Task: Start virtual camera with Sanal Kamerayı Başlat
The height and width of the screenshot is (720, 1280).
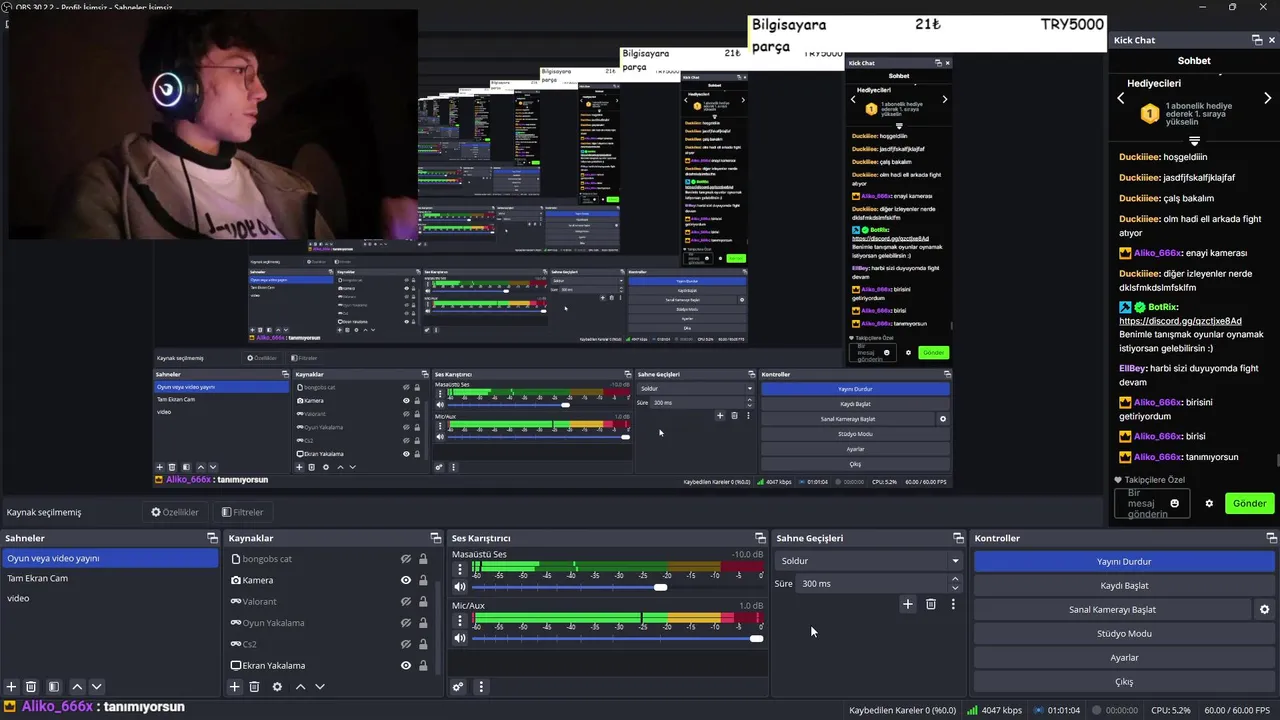Action: pyautogui.click(x=1112, y=609)
